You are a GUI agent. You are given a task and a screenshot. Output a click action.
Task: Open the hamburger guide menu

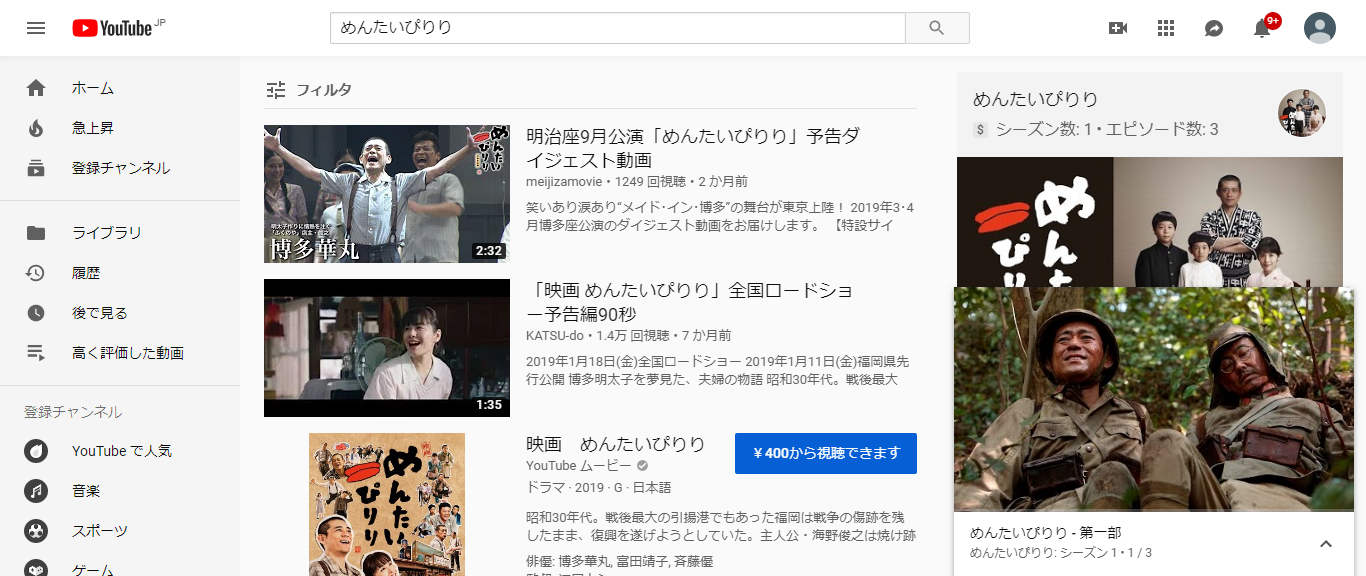point(36,28)
